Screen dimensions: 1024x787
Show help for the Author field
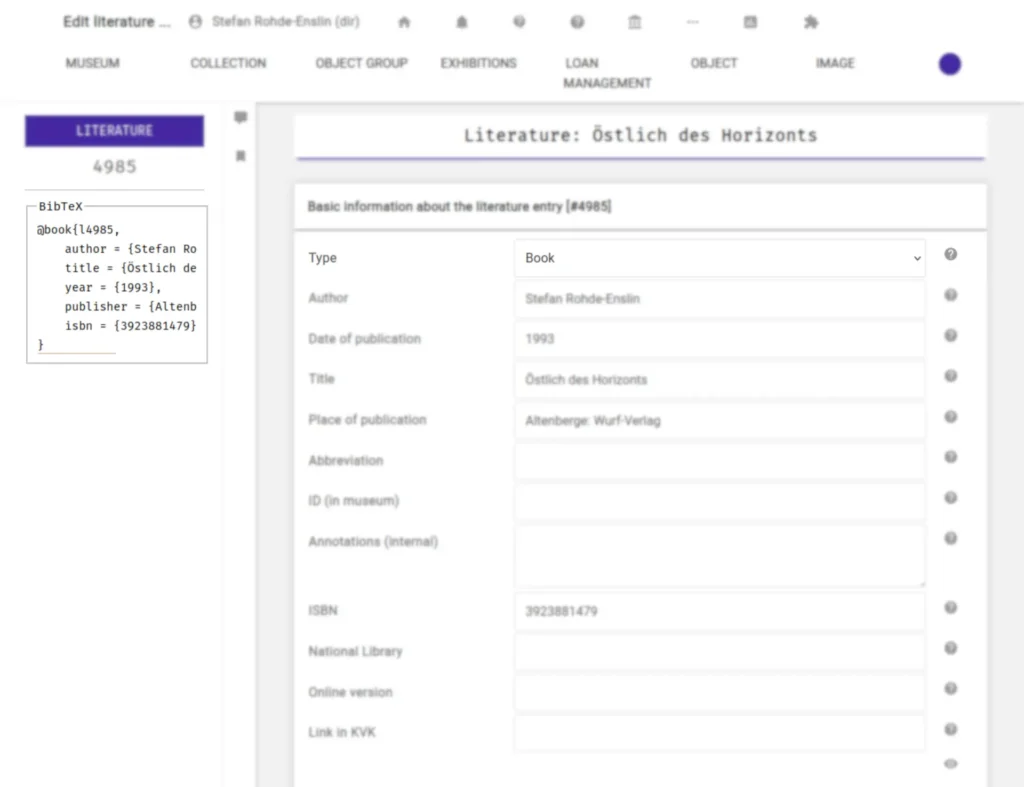click(951, 295)
